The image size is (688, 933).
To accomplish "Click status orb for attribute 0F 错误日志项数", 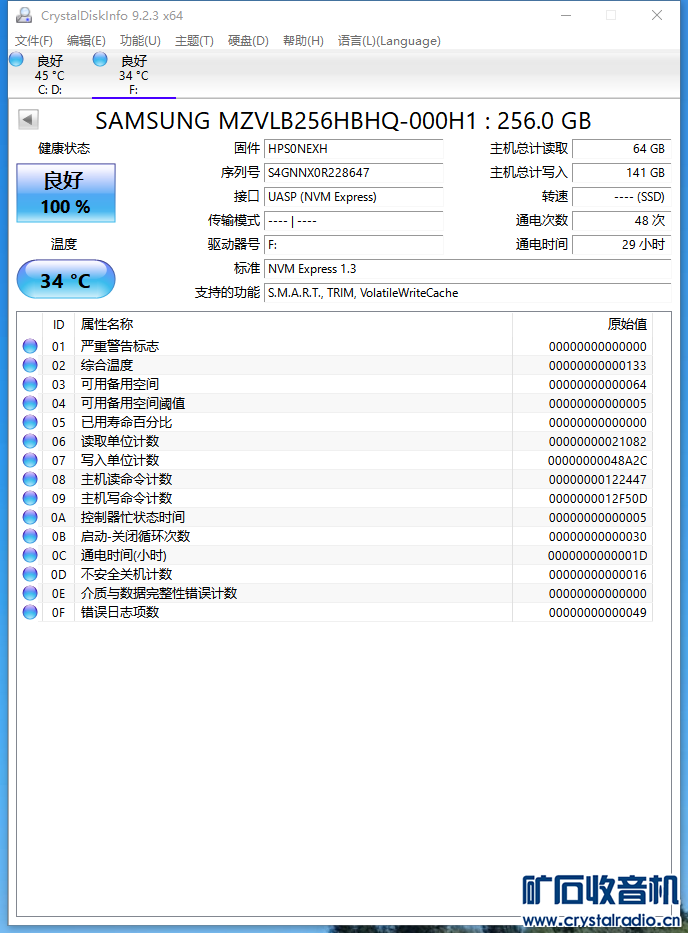I will click(x=30, y=612).
